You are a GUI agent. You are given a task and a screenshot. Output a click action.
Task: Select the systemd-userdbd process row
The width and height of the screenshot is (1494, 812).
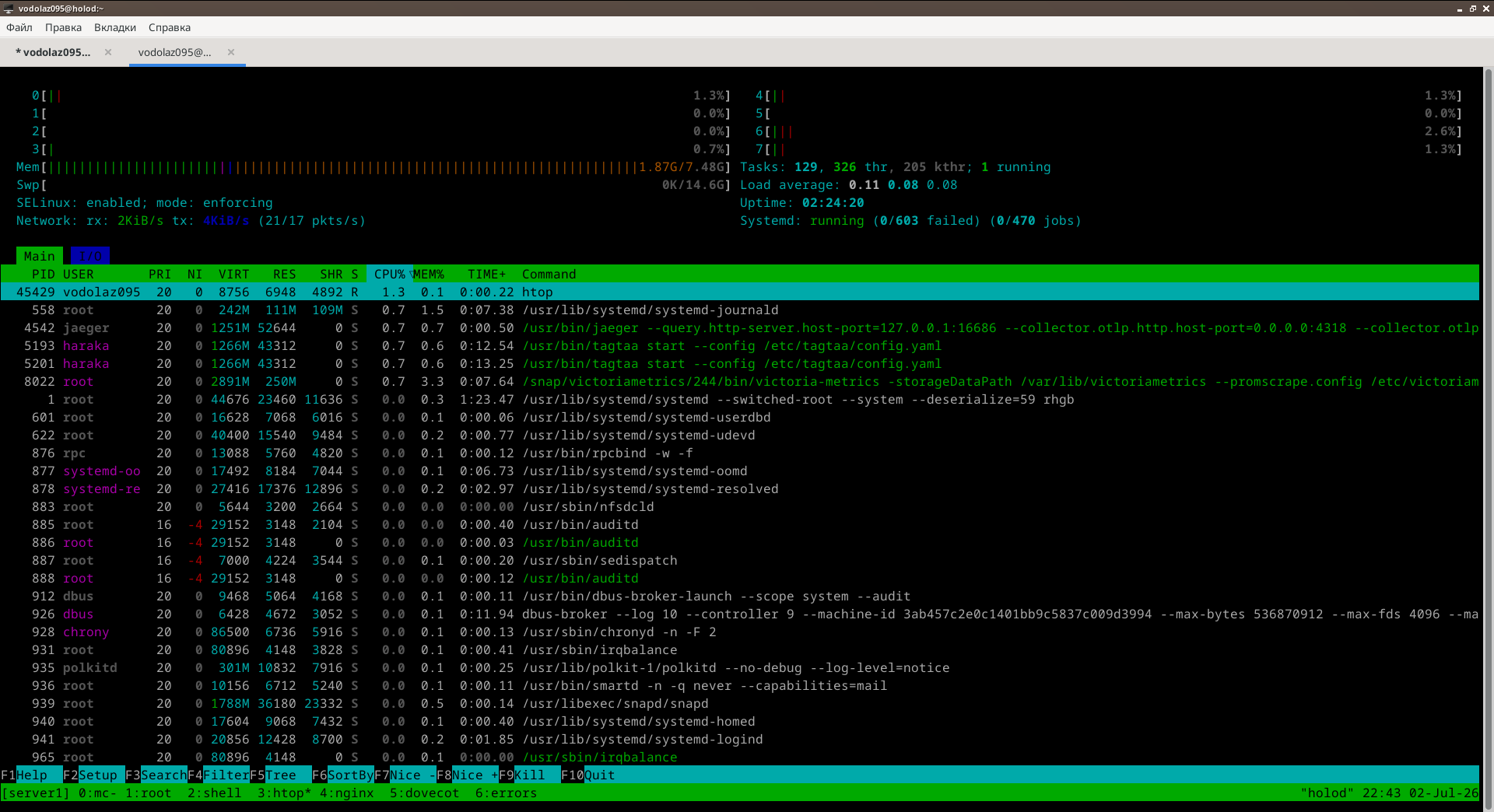[739, 417]
